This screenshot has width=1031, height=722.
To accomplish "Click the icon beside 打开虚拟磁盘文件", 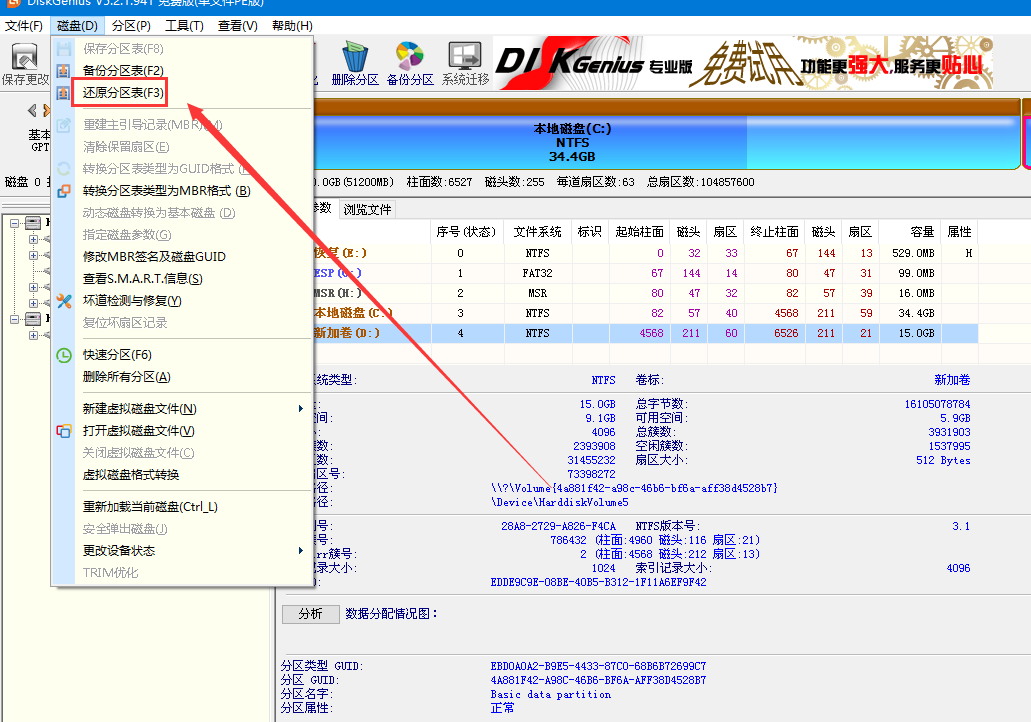I will [63, 431].
